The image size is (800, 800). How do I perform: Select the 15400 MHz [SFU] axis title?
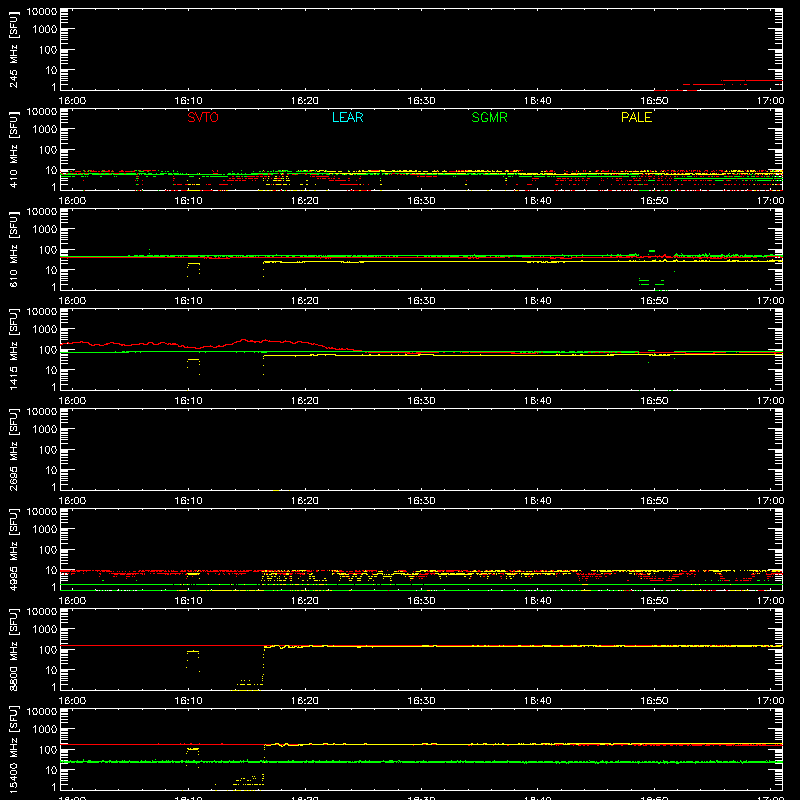coord(13,749)
